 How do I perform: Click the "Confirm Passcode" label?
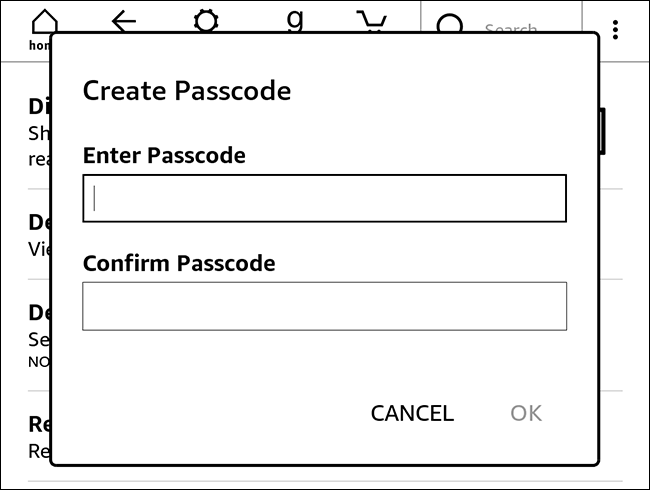pyautogui.click(x=178, y=264)
